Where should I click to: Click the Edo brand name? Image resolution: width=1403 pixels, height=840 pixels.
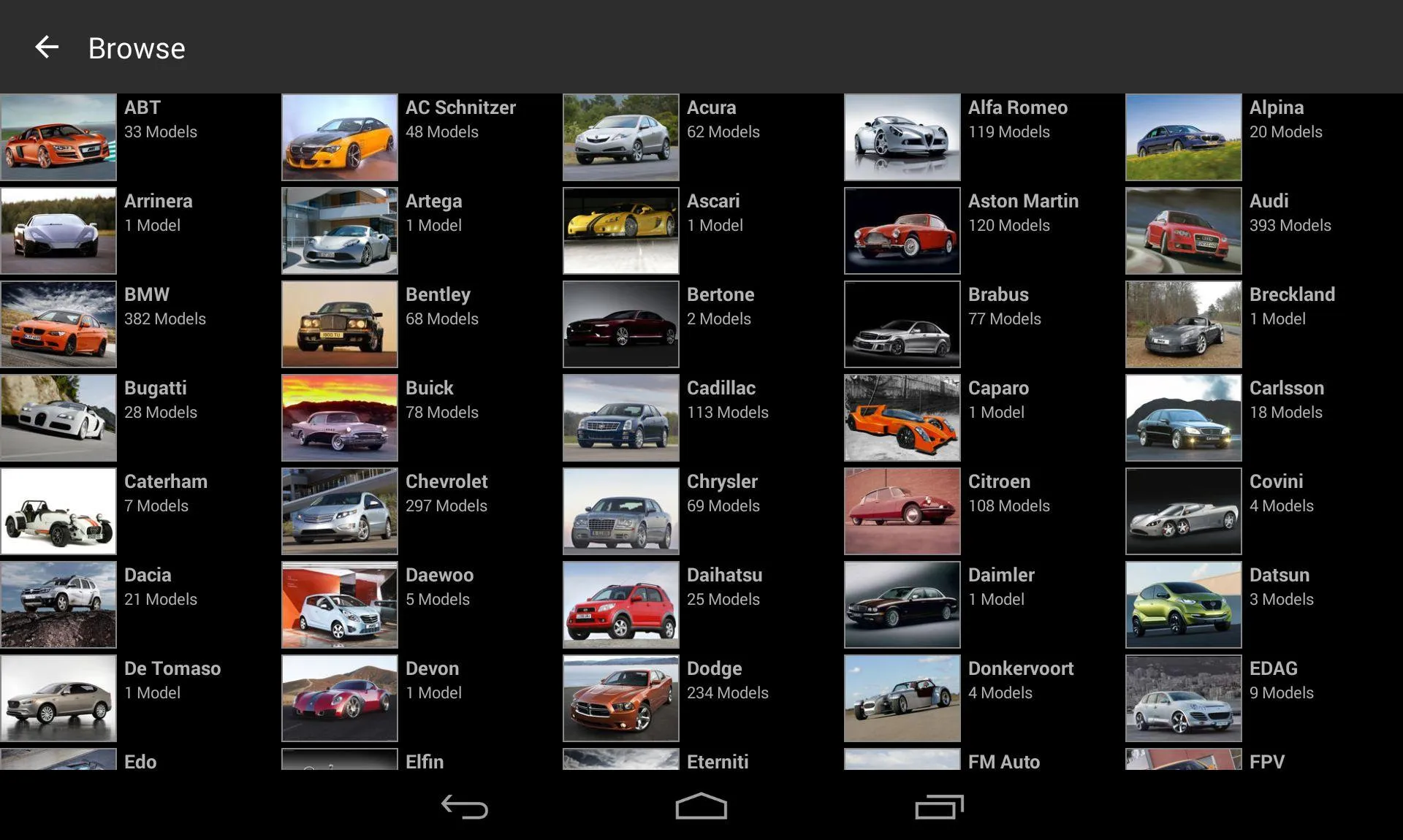[x=140, y=761]
